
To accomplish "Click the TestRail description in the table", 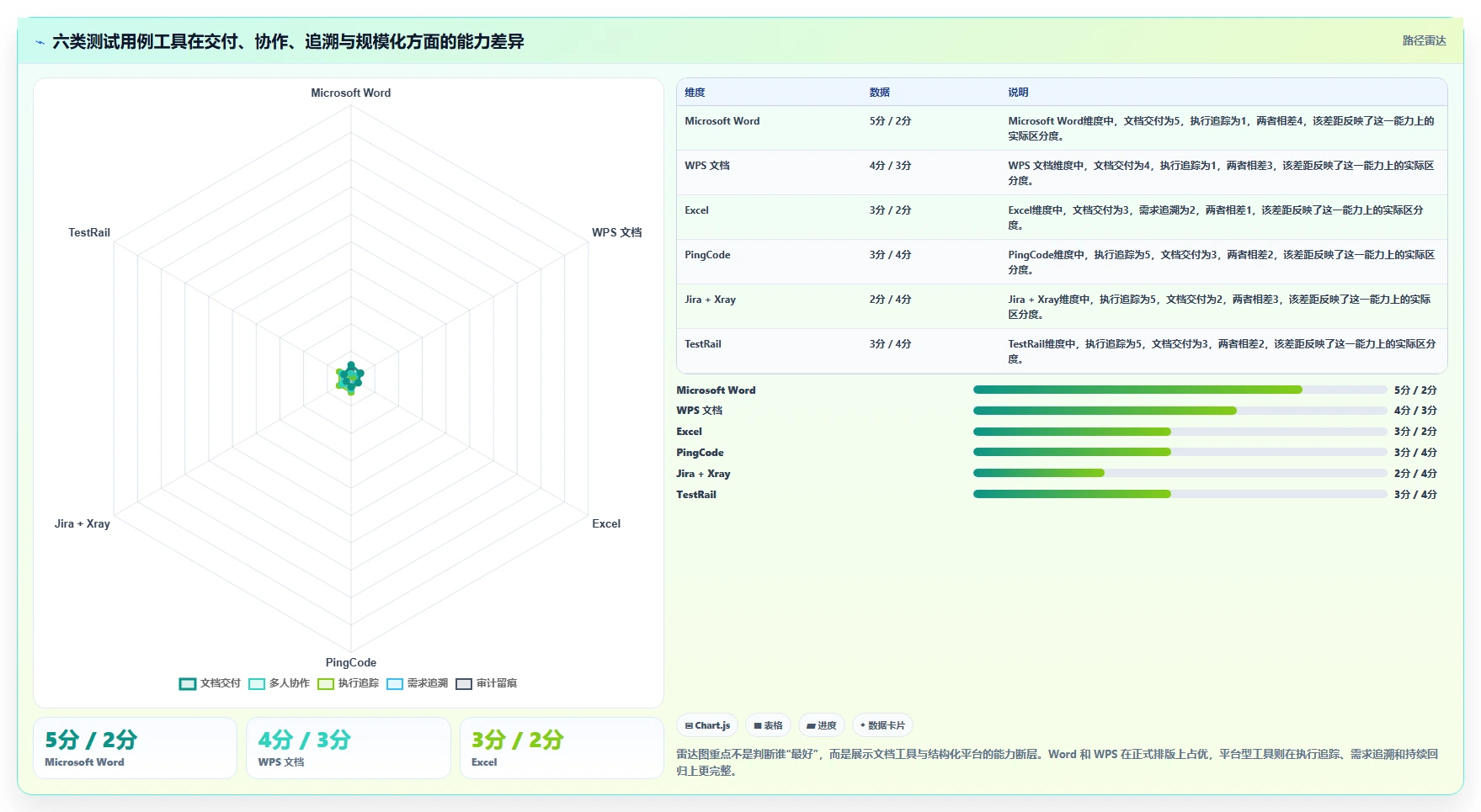I will pyautogui.click(x=1221, y=351).
